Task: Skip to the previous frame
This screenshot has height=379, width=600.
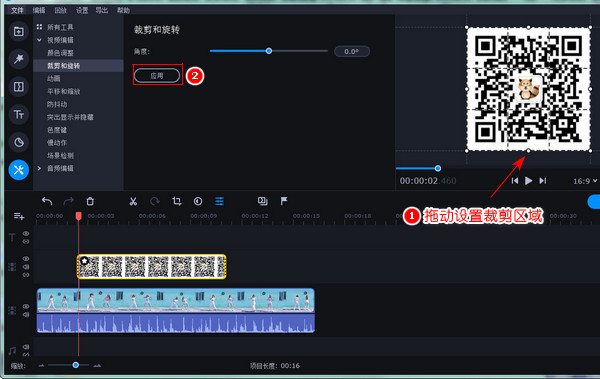Action: tap(515, 181)
